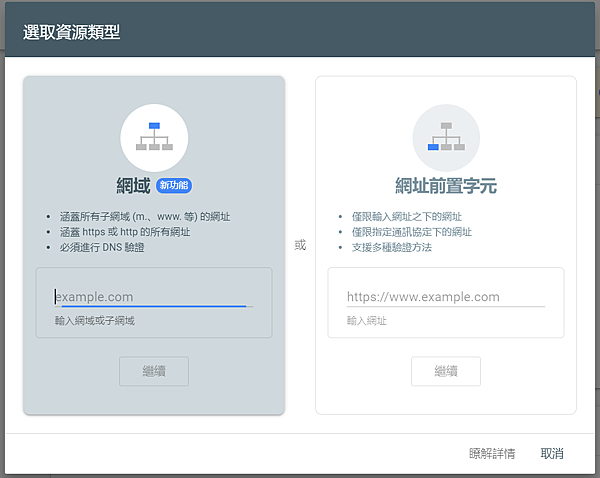
Task: Click the 輸入網域或子網域 helper label
Action: point(95,321)
